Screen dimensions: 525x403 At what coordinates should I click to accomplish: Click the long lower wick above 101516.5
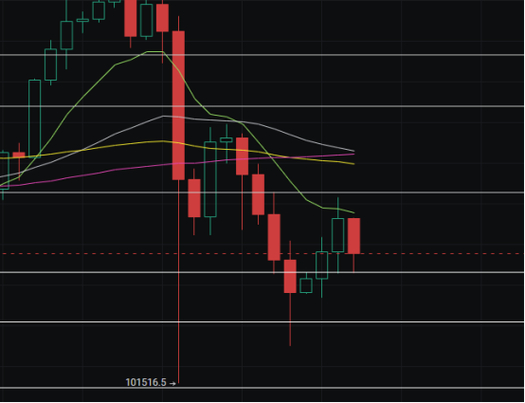(x=178, y=281)
